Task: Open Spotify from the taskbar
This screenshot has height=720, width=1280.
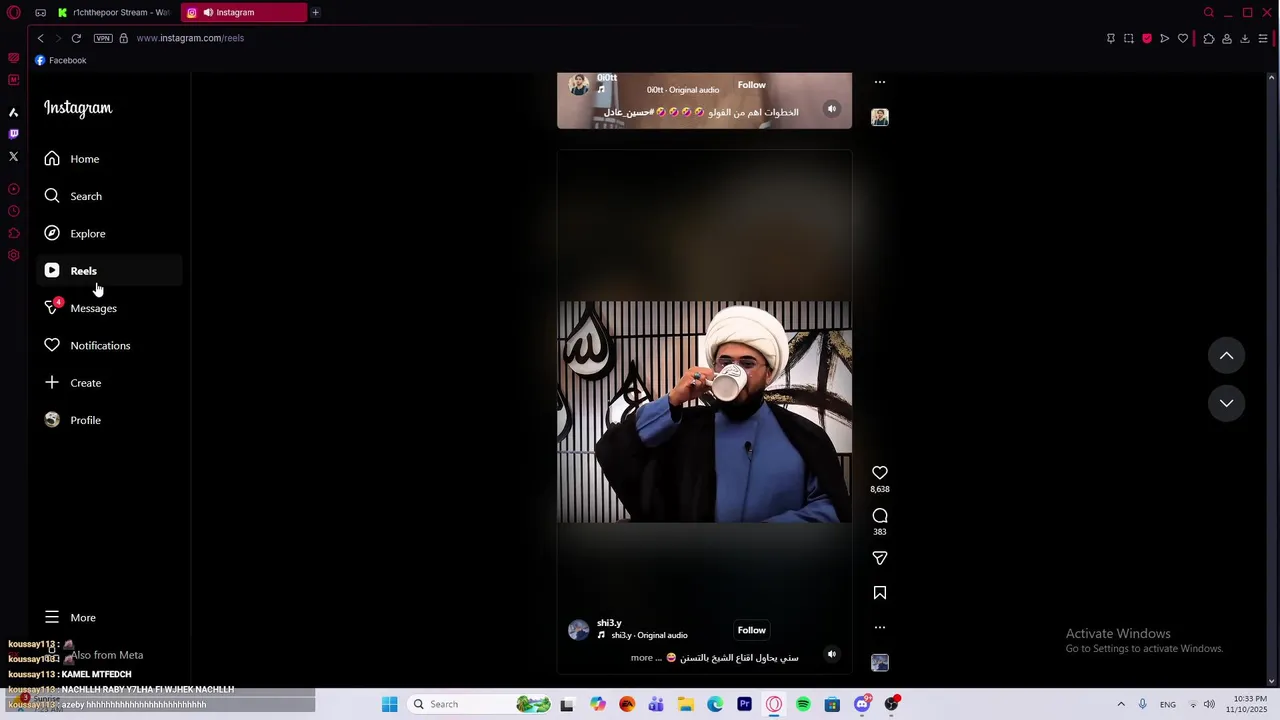Action: click(x=803, y=704)
